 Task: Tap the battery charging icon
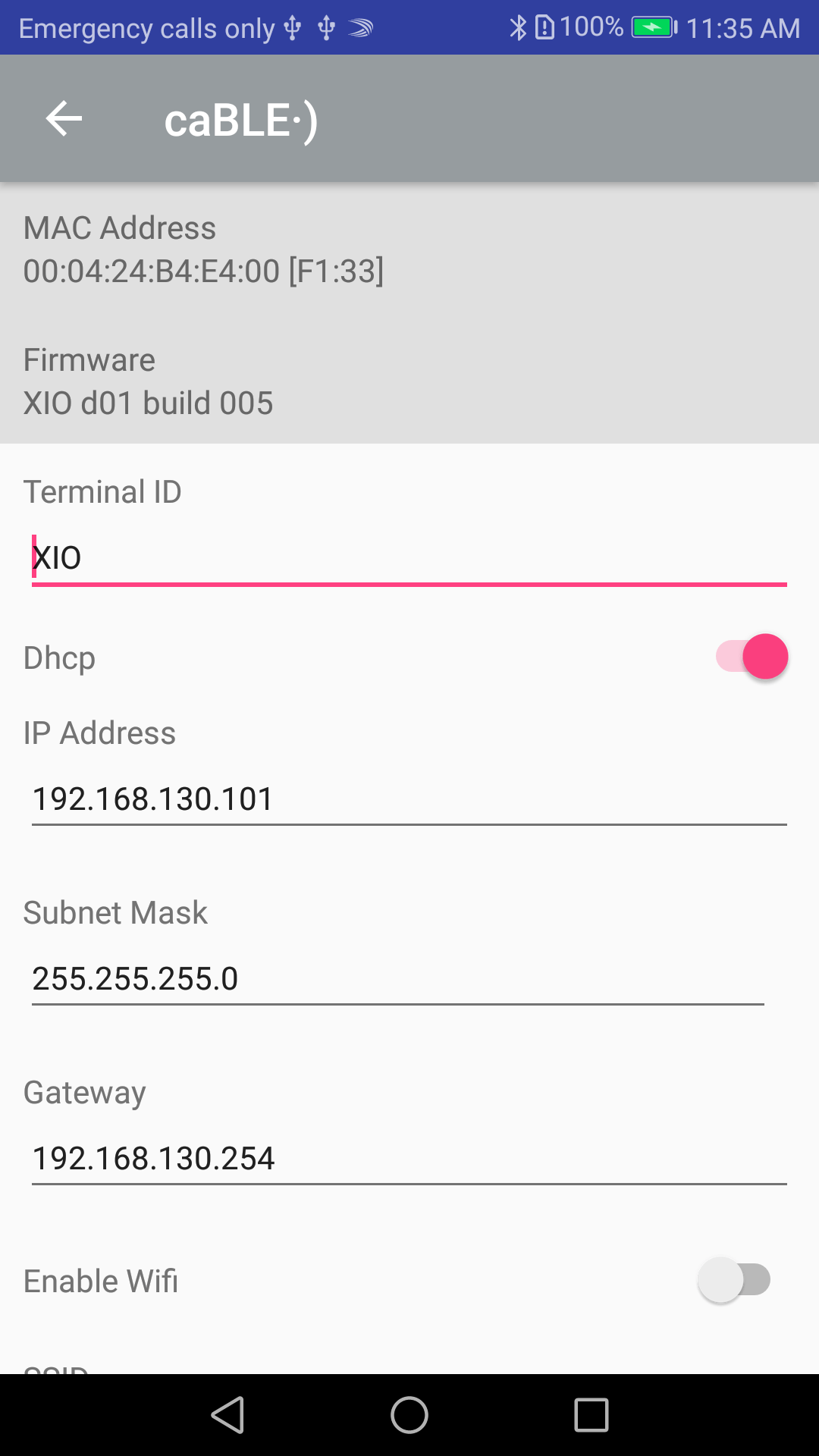(654, 28)
